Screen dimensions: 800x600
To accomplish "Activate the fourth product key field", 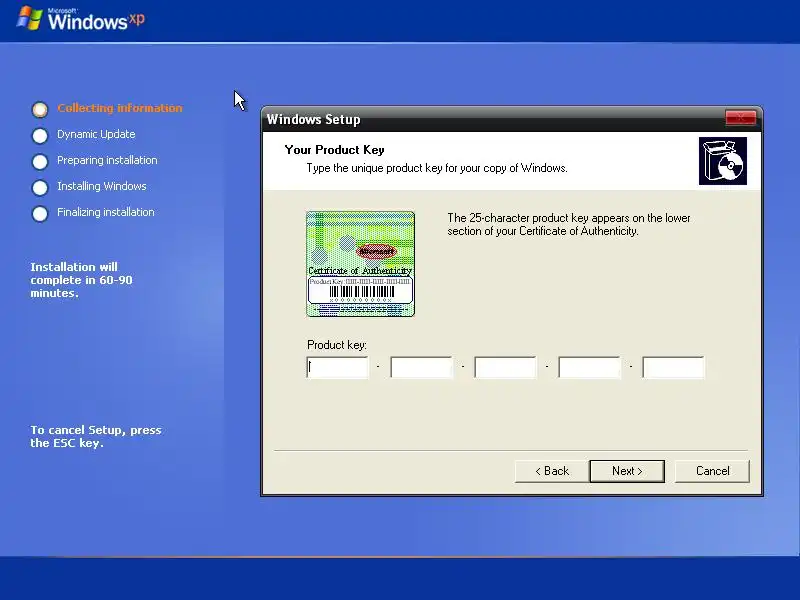I will (x=589, y=367).
